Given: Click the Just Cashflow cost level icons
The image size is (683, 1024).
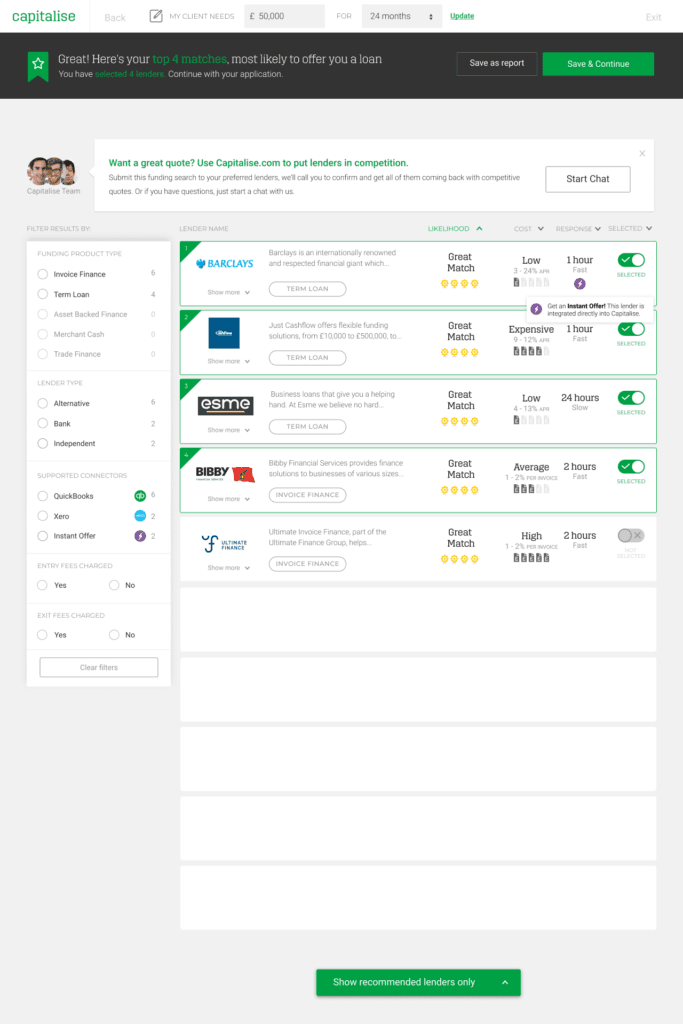Looking at the screenshot, I should tap(531, 351).
